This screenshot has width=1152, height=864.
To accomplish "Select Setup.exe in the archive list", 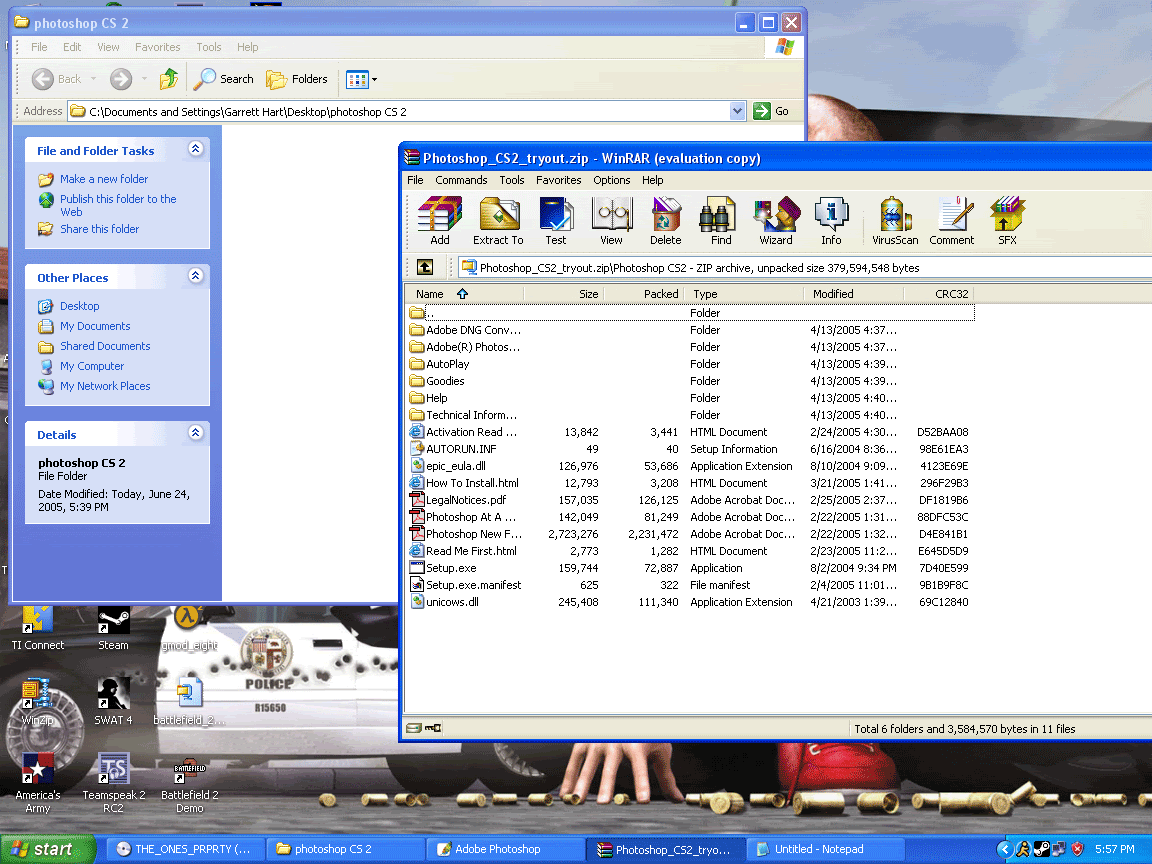I will [451, 568].
